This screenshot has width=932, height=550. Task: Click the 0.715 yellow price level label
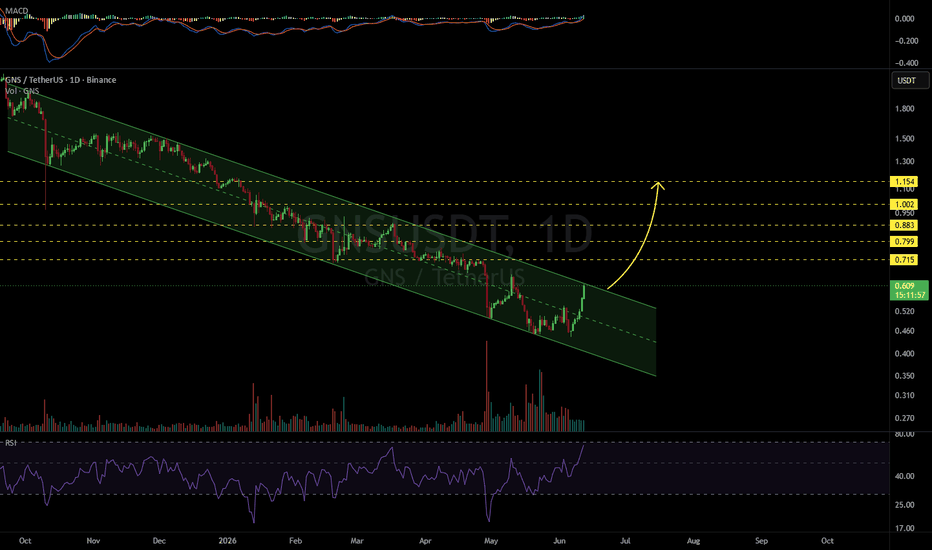903,260
